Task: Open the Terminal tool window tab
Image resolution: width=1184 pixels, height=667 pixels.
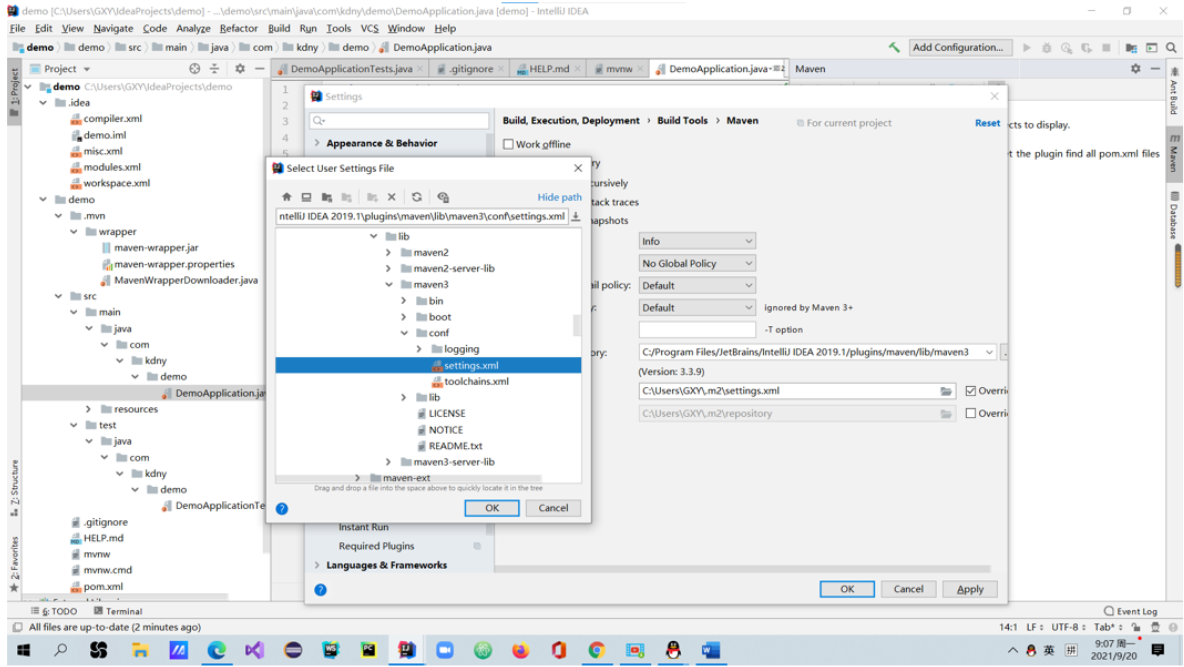Action: click(119, 611)
